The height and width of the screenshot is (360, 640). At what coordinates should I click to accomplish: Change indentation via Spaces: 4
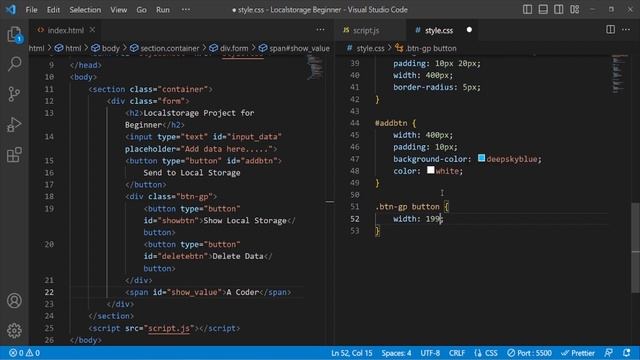(x=396, y=353)
